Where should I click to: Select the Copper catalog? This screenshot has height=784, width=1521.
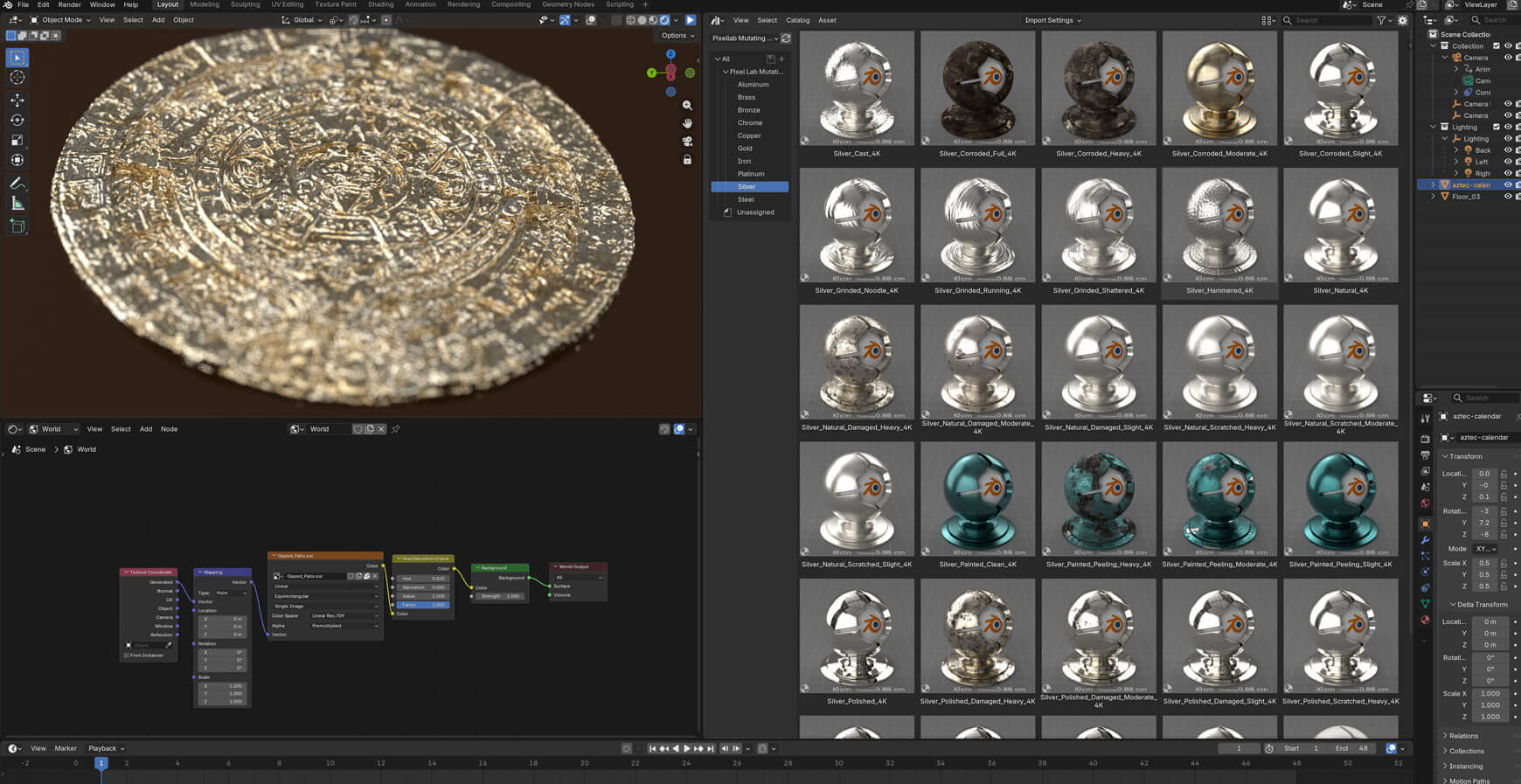pyautogui.click(x=749, y=135)
